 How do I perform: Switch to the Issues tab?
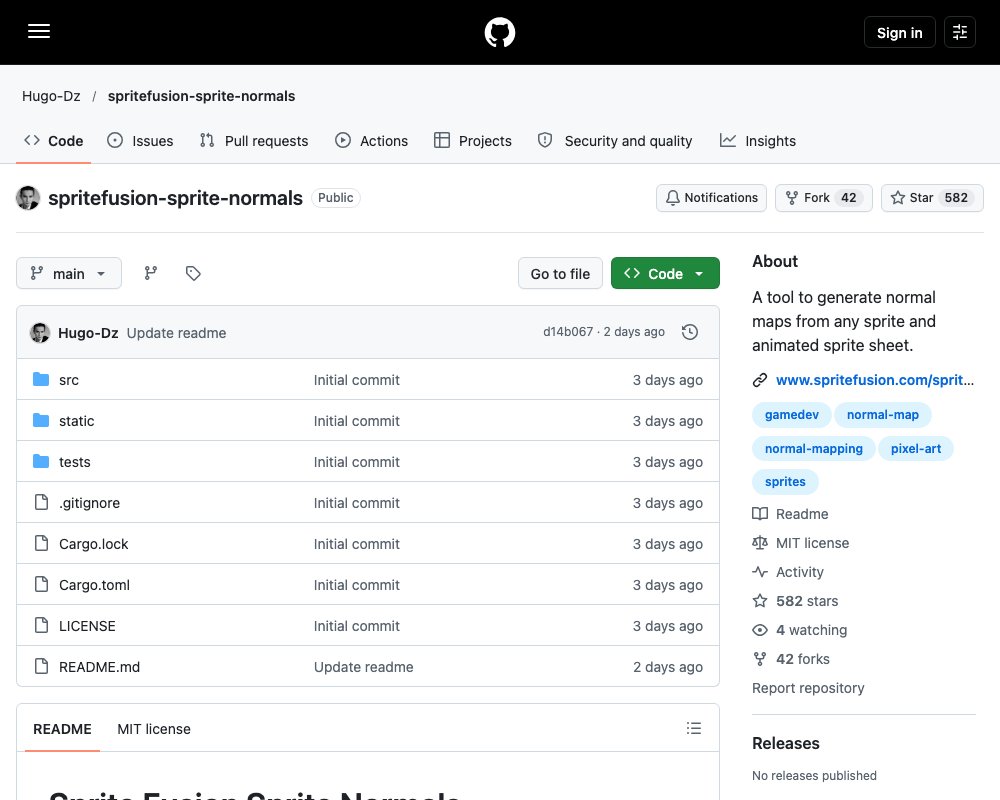click(140, 141)
